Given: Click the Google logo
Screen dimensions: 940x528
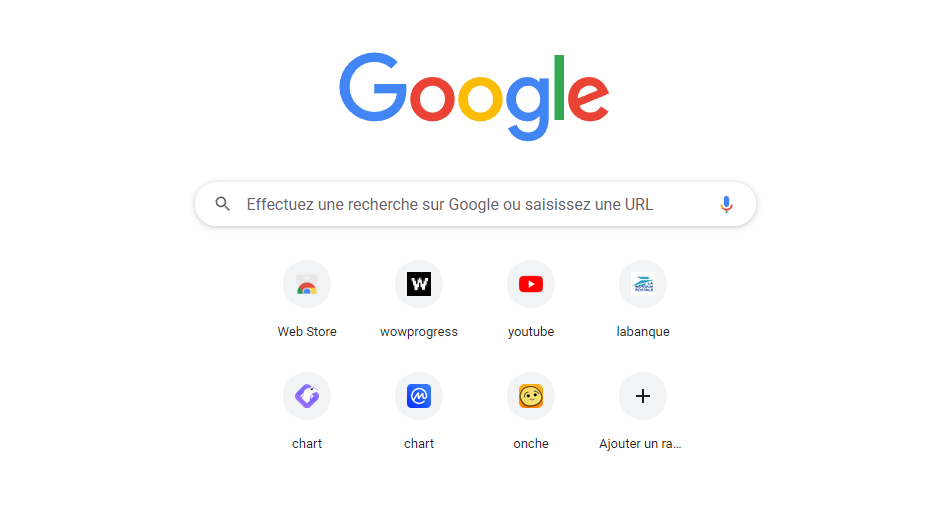Looking at the screenshot, I should [474, 96].
